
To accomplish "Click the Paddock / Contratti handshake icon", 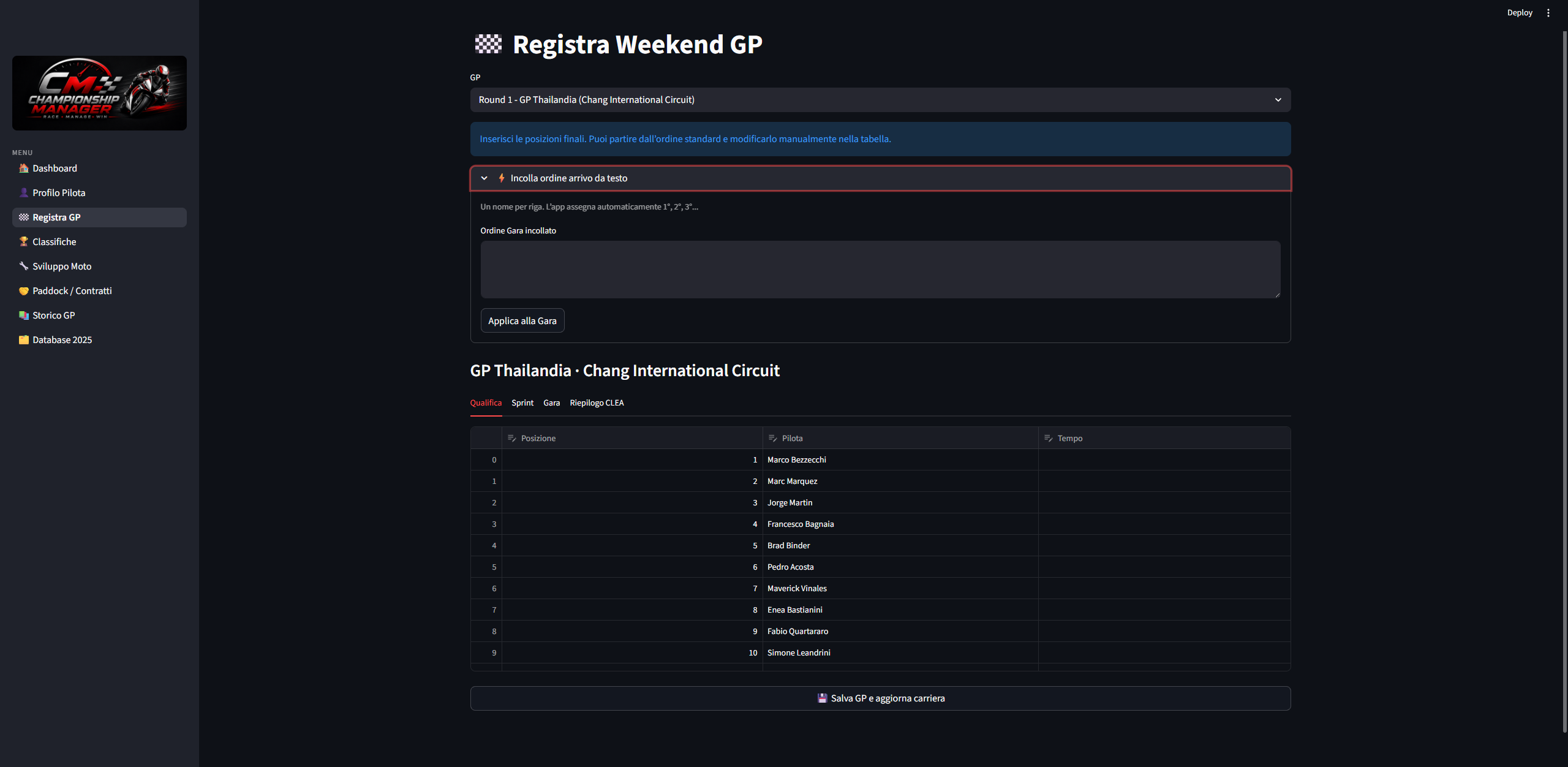I will click(24, 290).
